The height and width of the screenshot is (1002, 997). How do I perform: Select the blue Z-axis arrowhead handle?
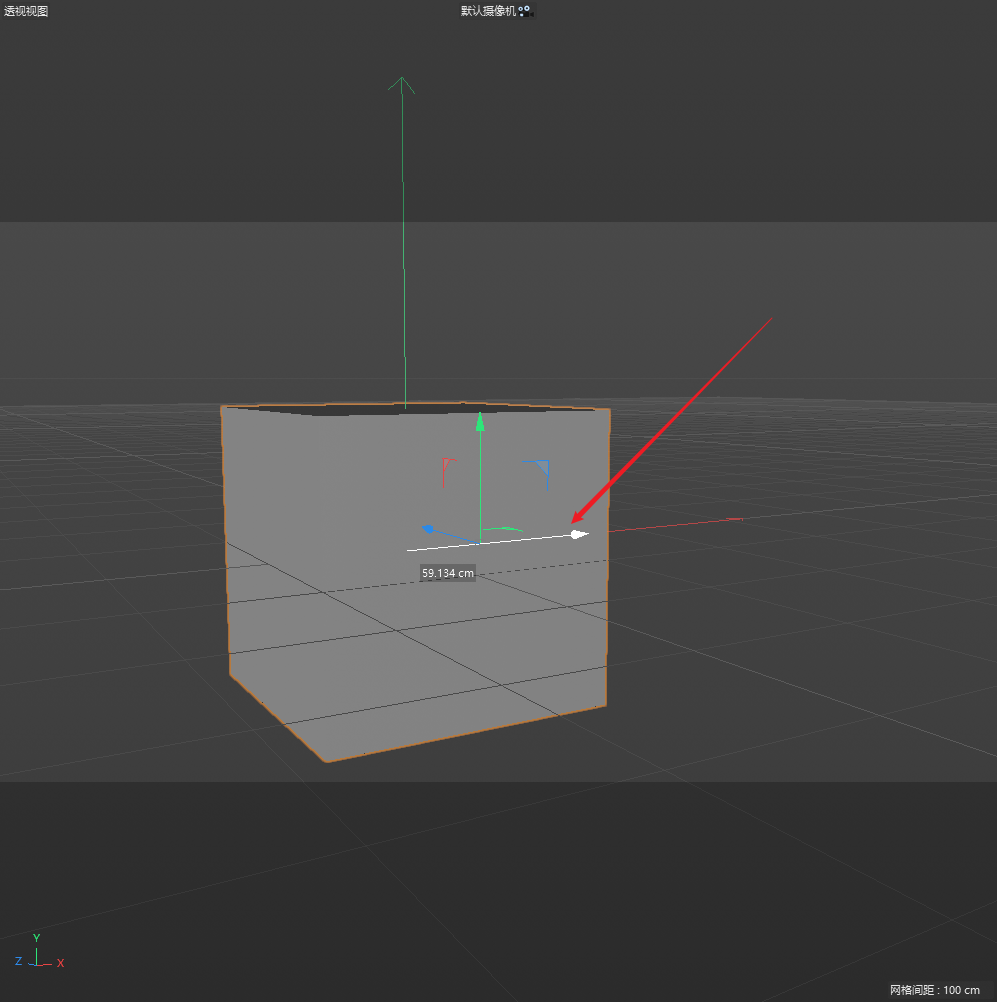(x=428, y=529)
